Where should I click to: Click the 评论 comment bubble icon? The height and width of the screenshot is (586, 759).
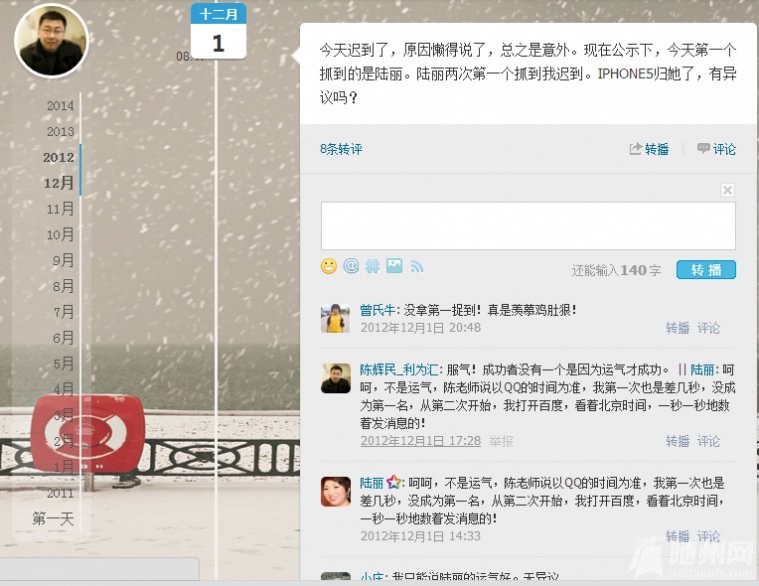tap(703, 149)
